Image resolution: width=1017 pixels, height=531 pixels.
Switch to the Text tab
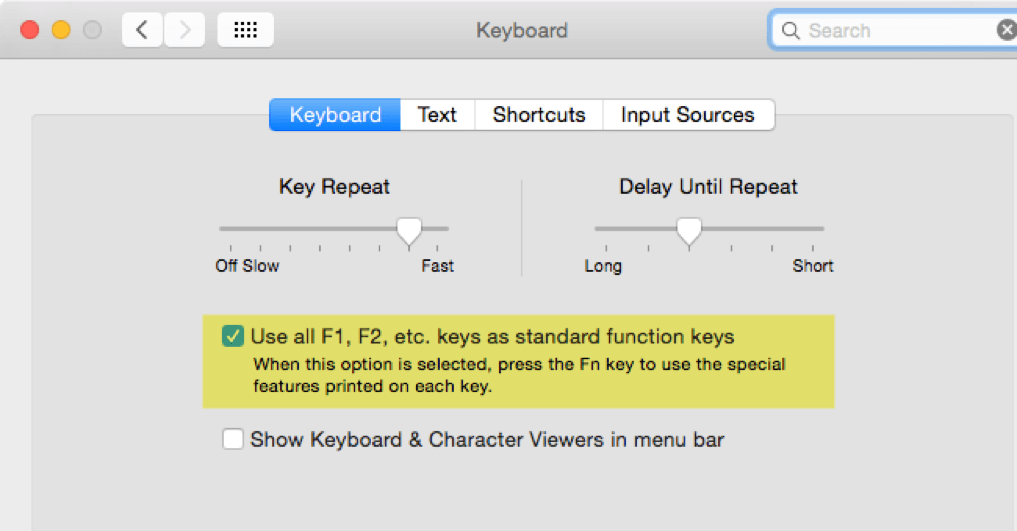pyautogui.click(x=437, y=115)
